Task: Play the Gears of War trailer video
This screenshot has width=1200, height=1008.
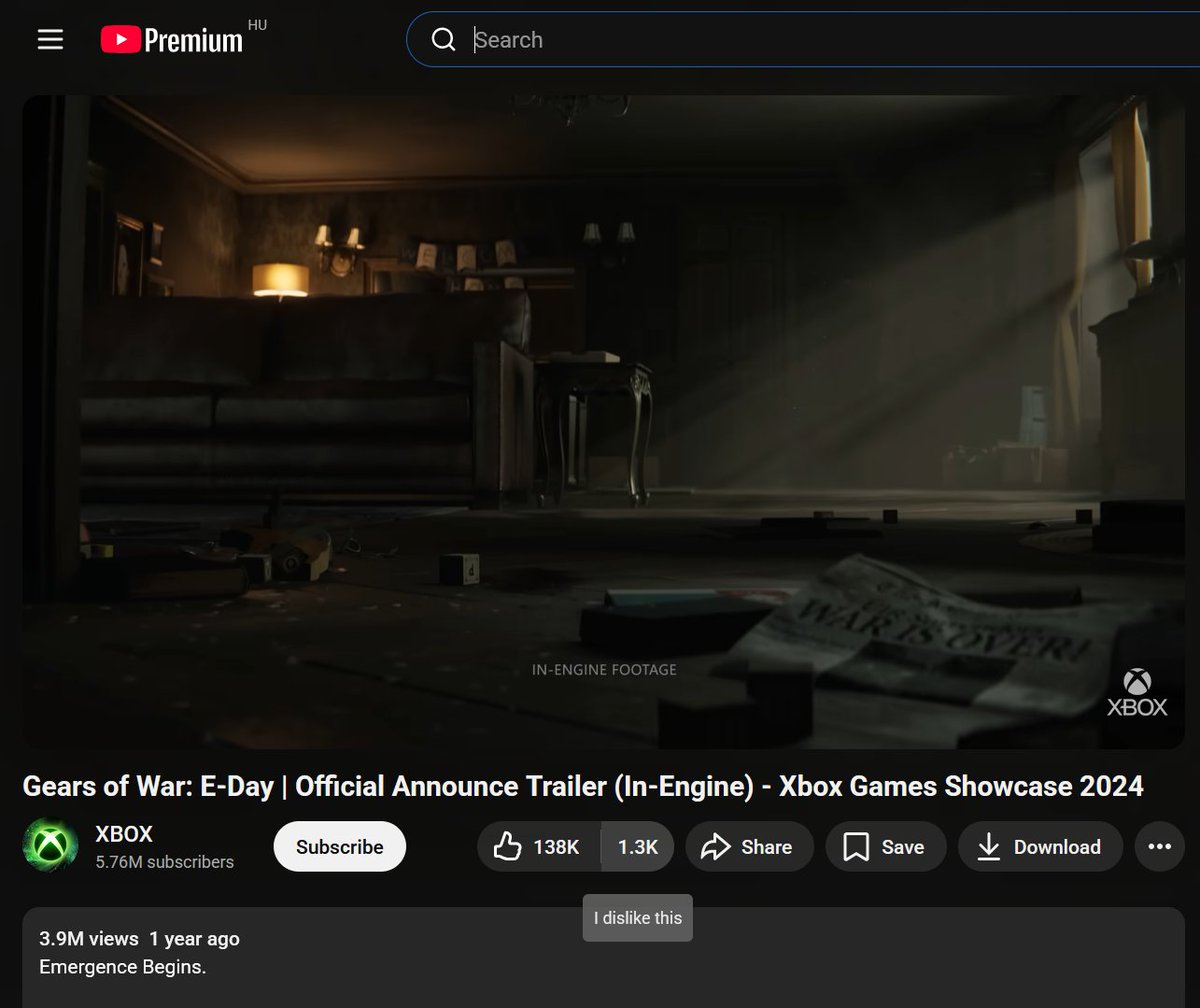Action: click(603, 421)
